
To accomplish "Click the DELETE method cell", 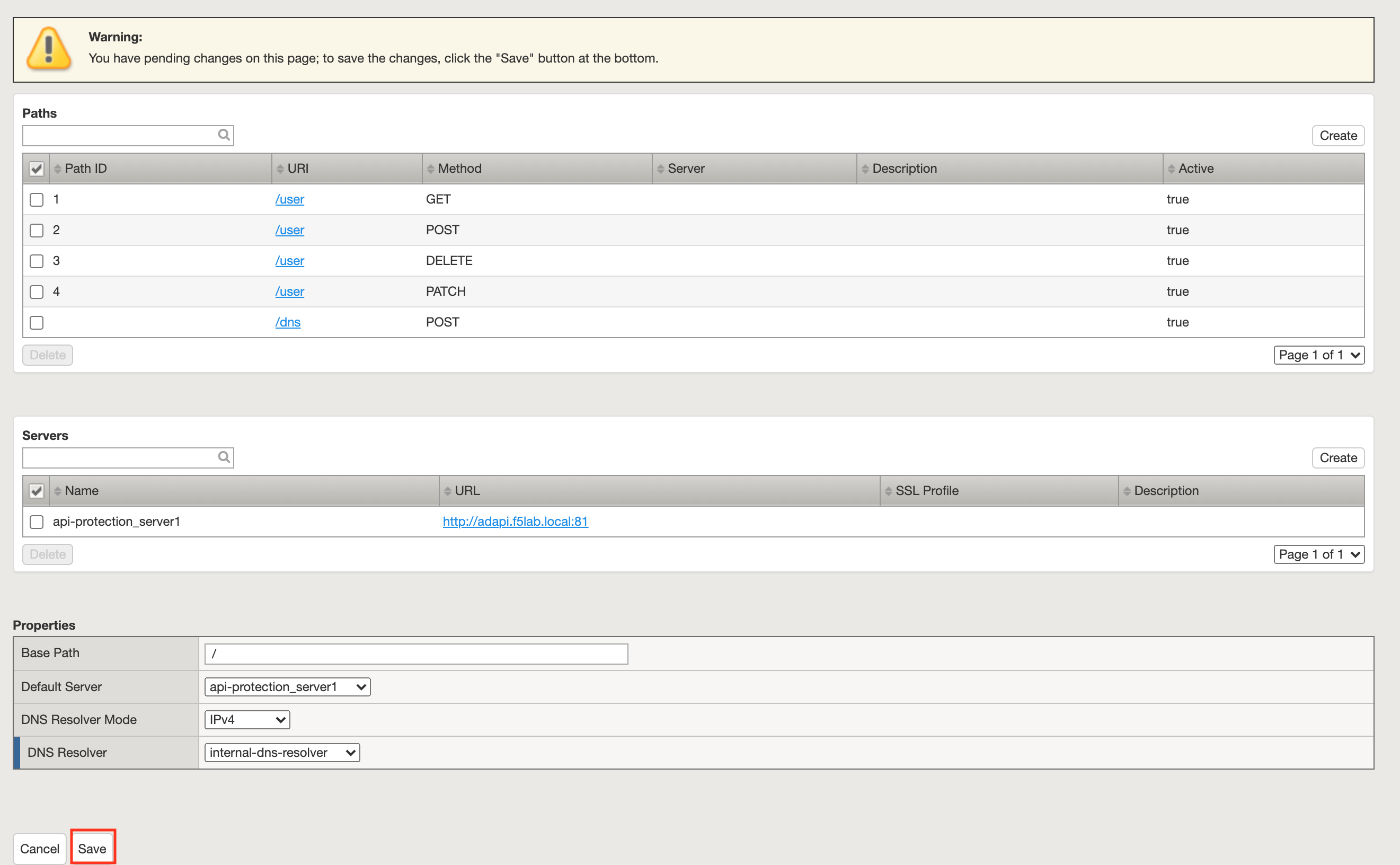I will (x=449, y=261).
